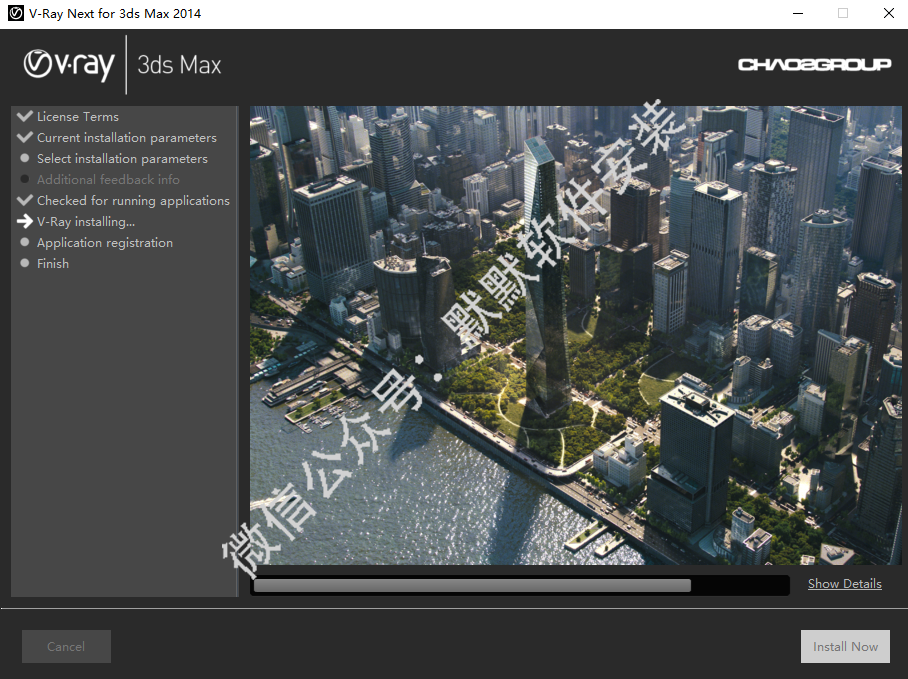The width and height of the screenshot is (908, 679).
Task: Click the checkmark beside Checked for running applications
Action: pos(25,200)
